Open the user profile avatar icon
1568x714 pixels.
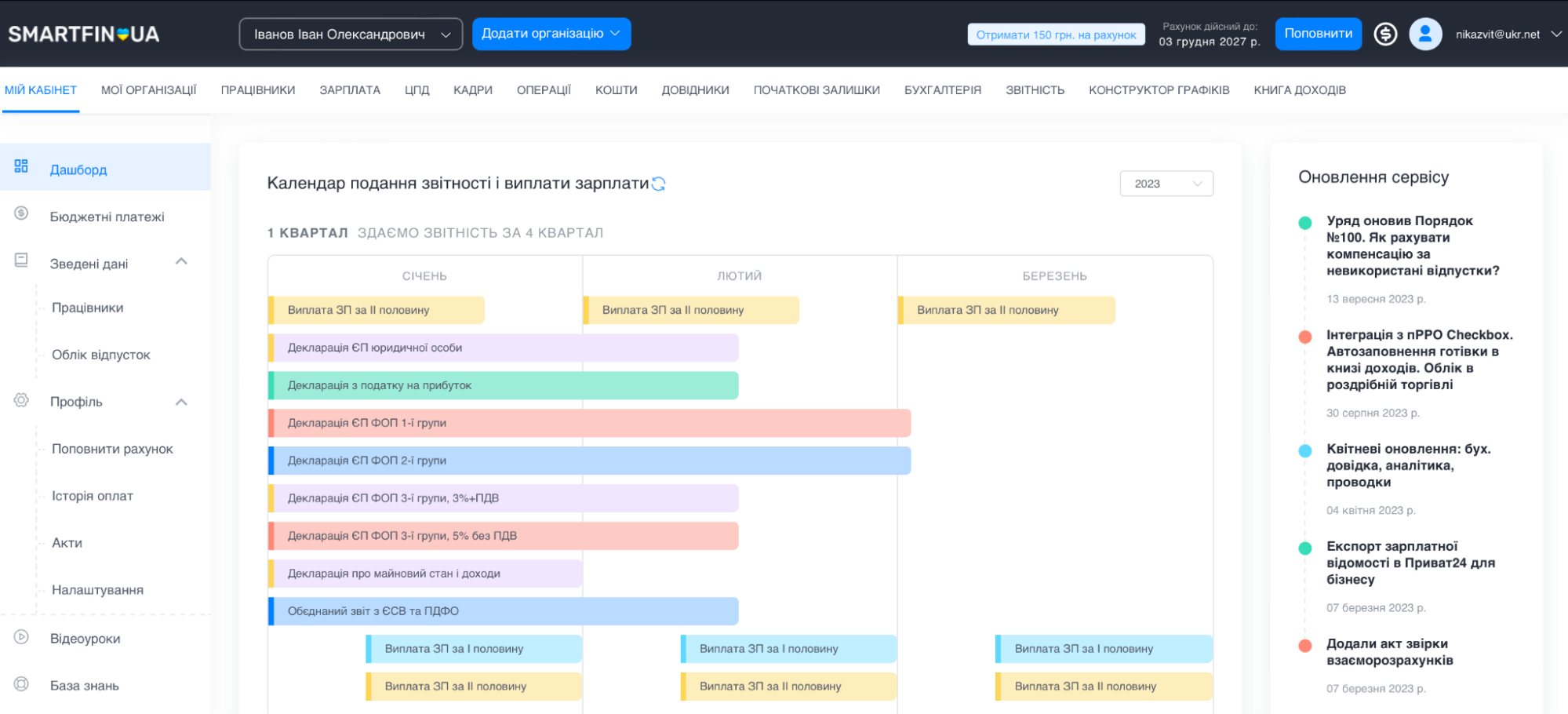(x=1425, y=35)
